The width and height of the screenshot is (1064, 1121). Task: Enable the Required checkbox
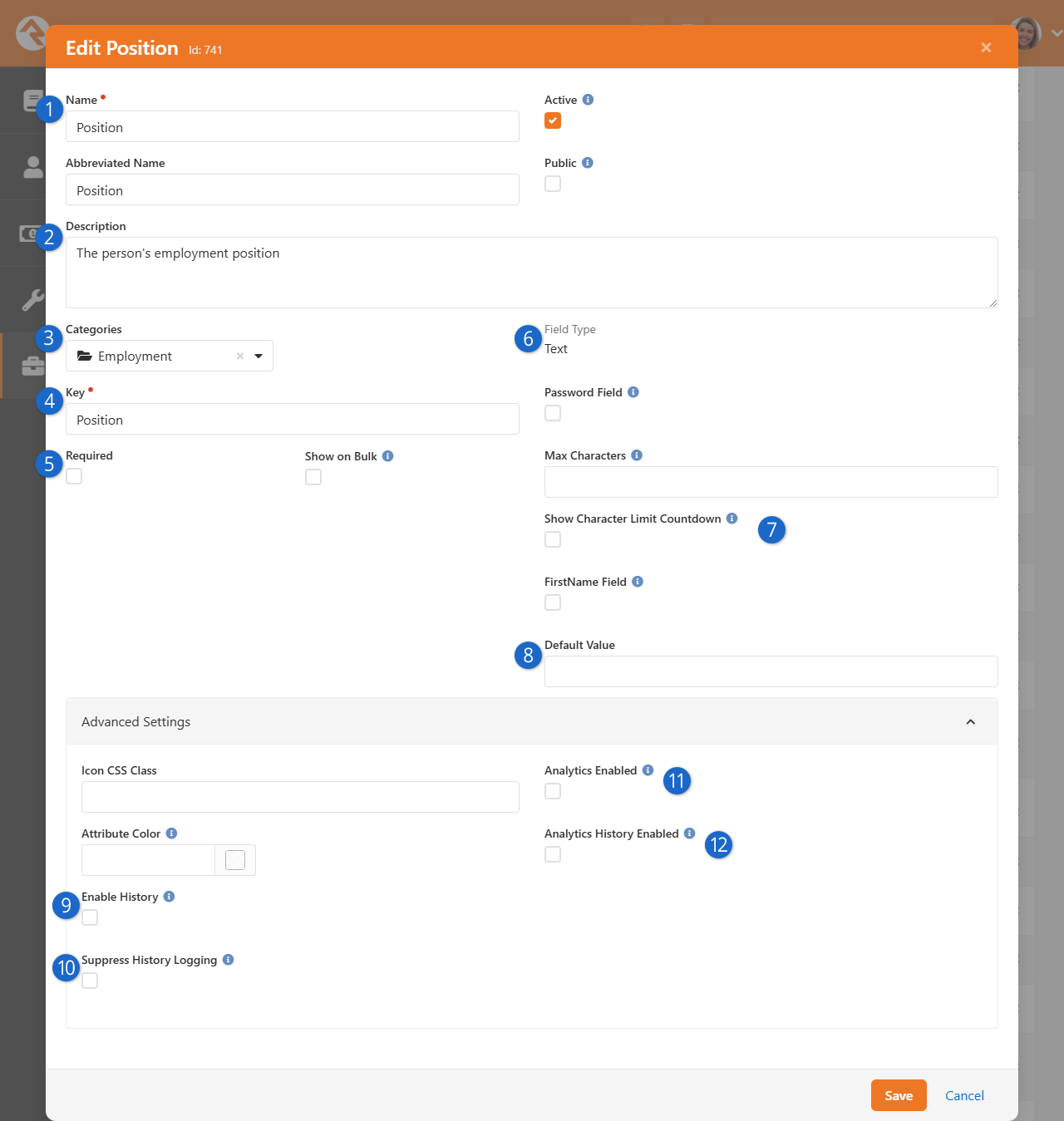pos(74,476)
